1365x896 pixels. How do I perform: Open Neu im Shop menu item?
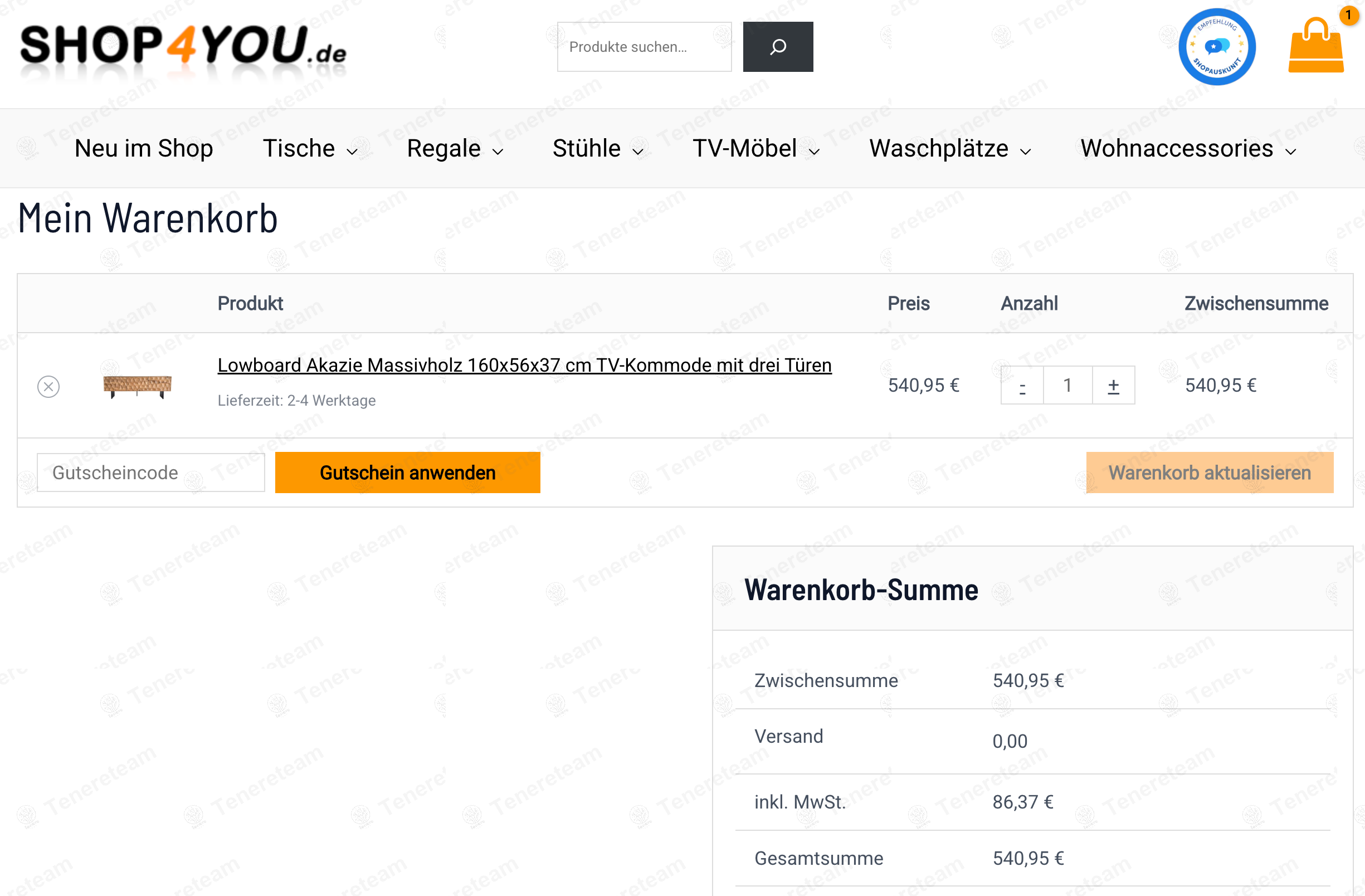click(143, 149)
